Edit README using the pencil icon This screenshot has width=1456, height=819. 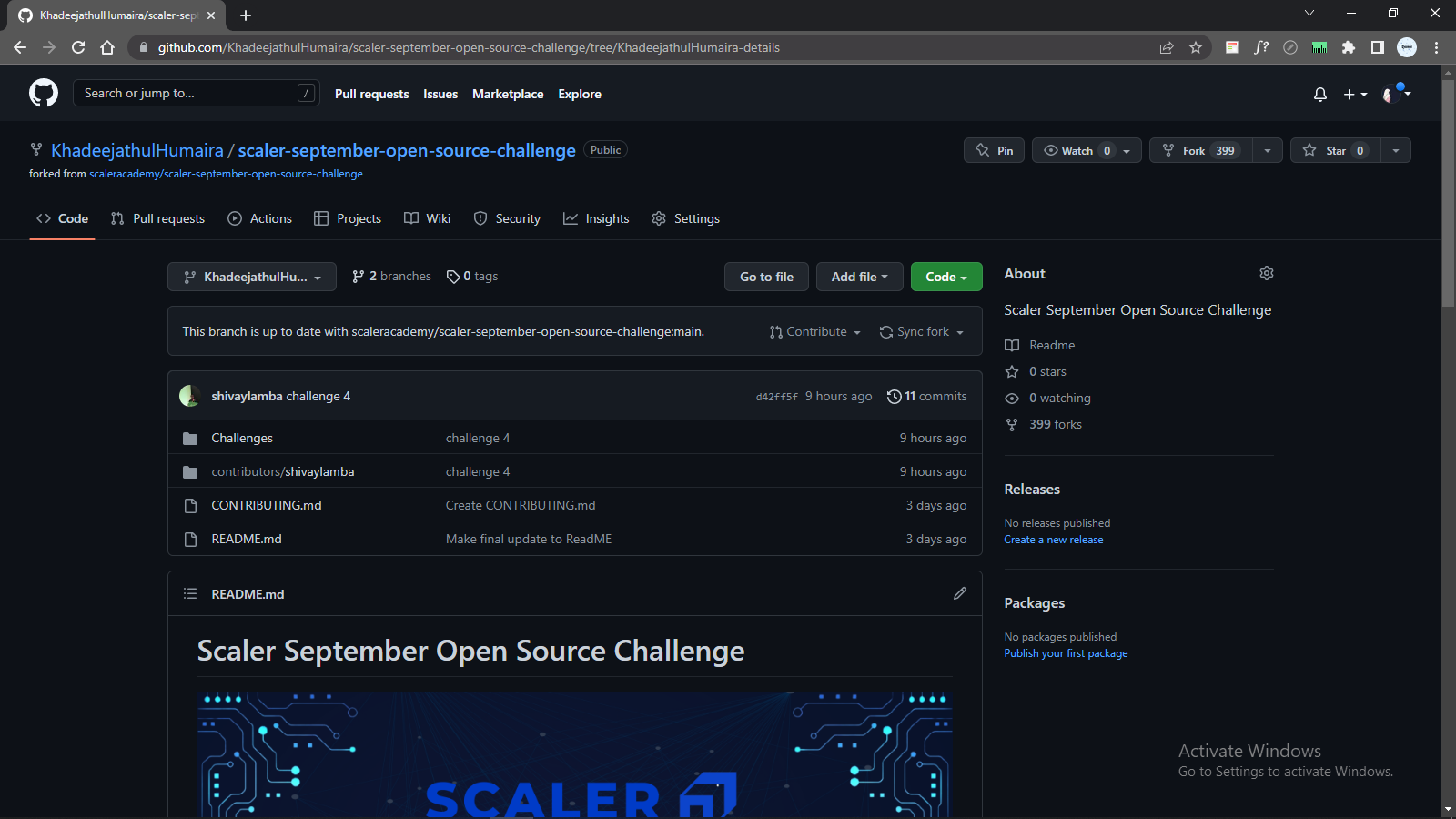click(960, 593)
